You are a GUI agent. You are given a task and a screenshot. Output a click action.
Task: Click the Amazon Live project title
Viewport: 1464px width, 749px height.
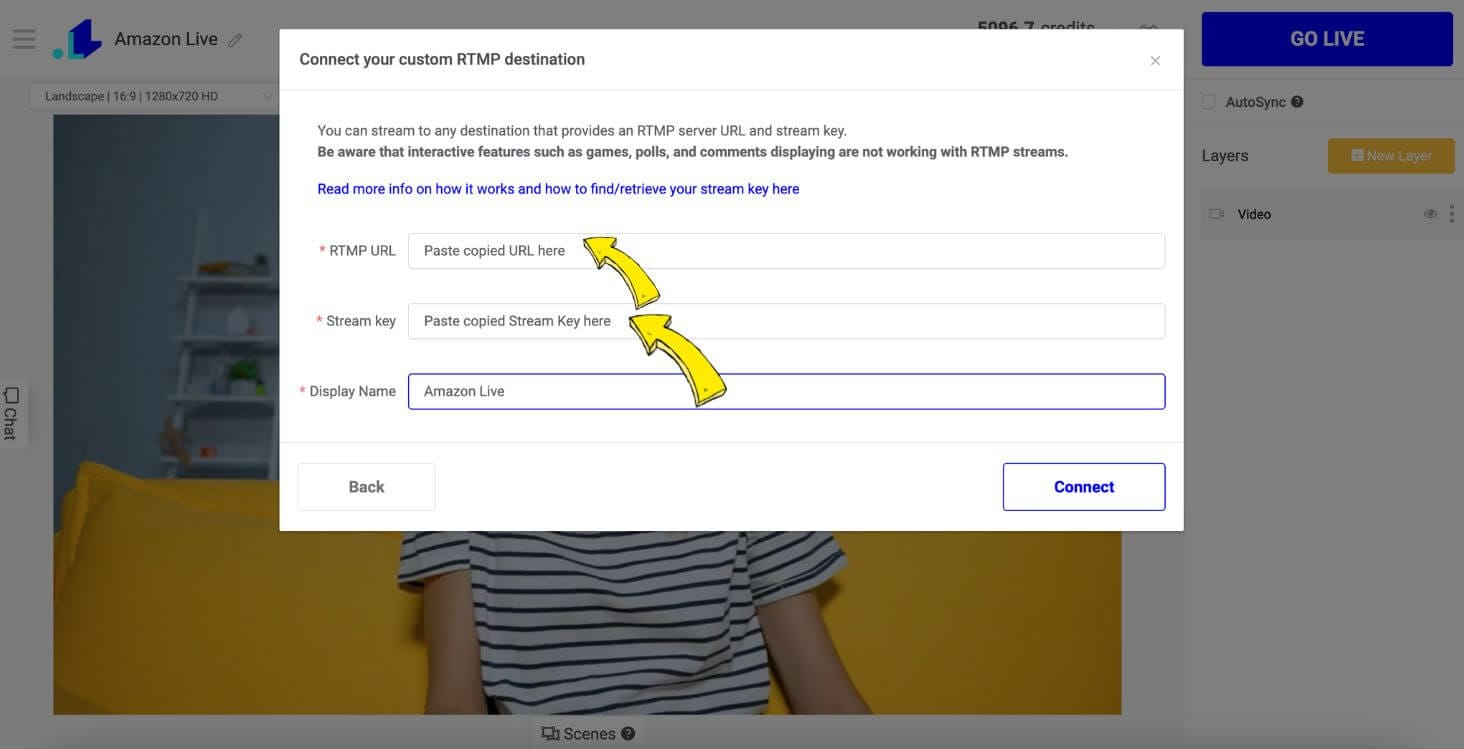[166, 39]
